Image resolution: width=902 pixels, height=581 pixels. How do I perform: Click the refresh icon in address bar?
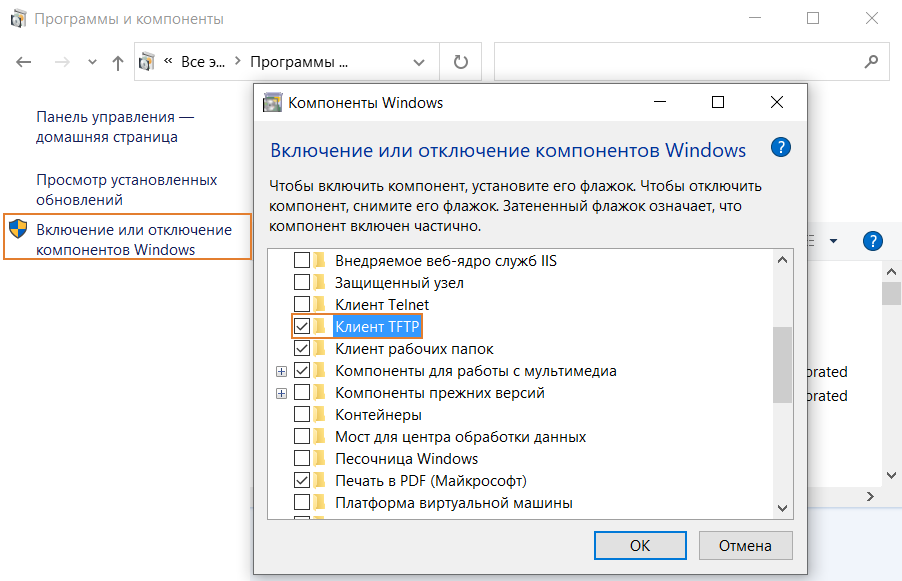point(460,62)
